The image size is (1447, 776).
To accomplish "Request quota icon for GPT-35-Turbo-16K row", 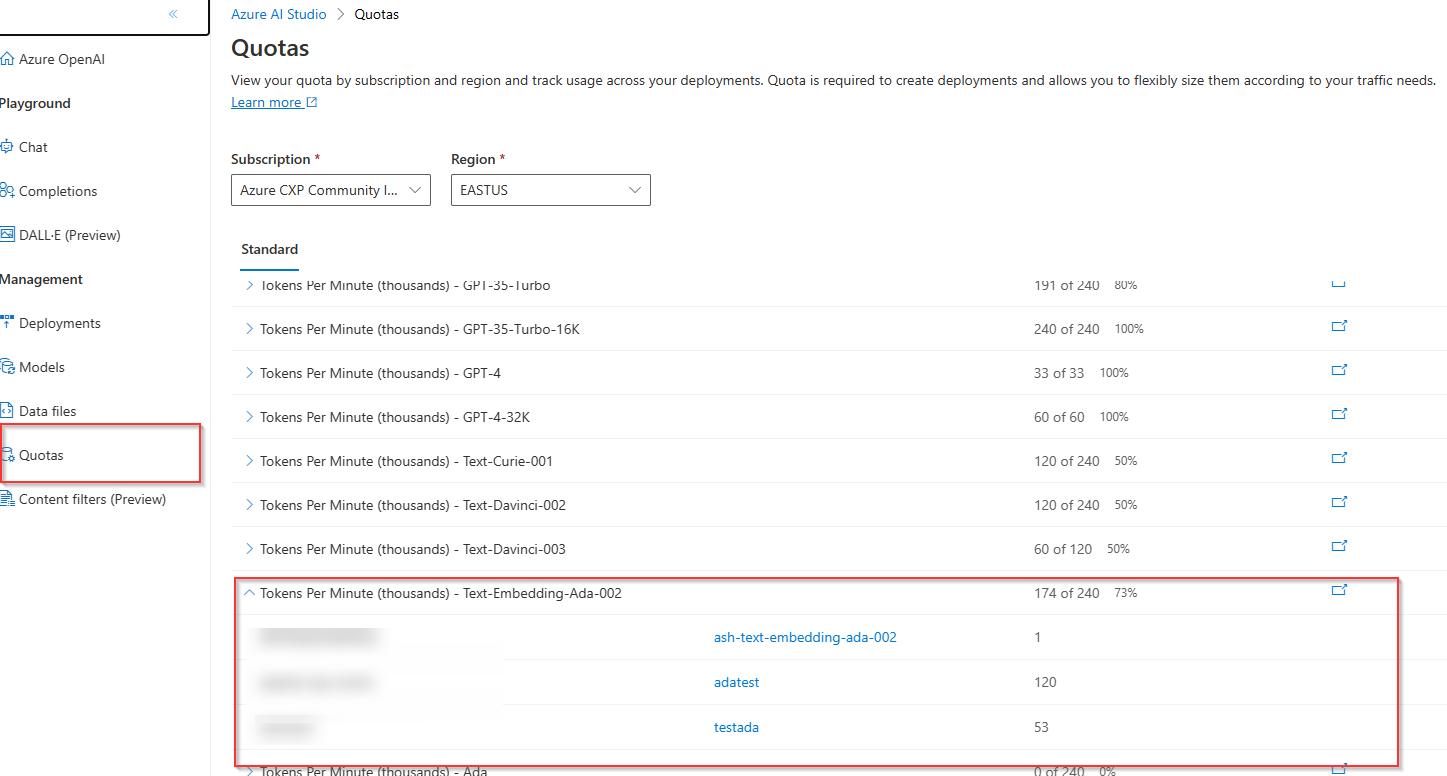I will click(x=1339, y=326).
